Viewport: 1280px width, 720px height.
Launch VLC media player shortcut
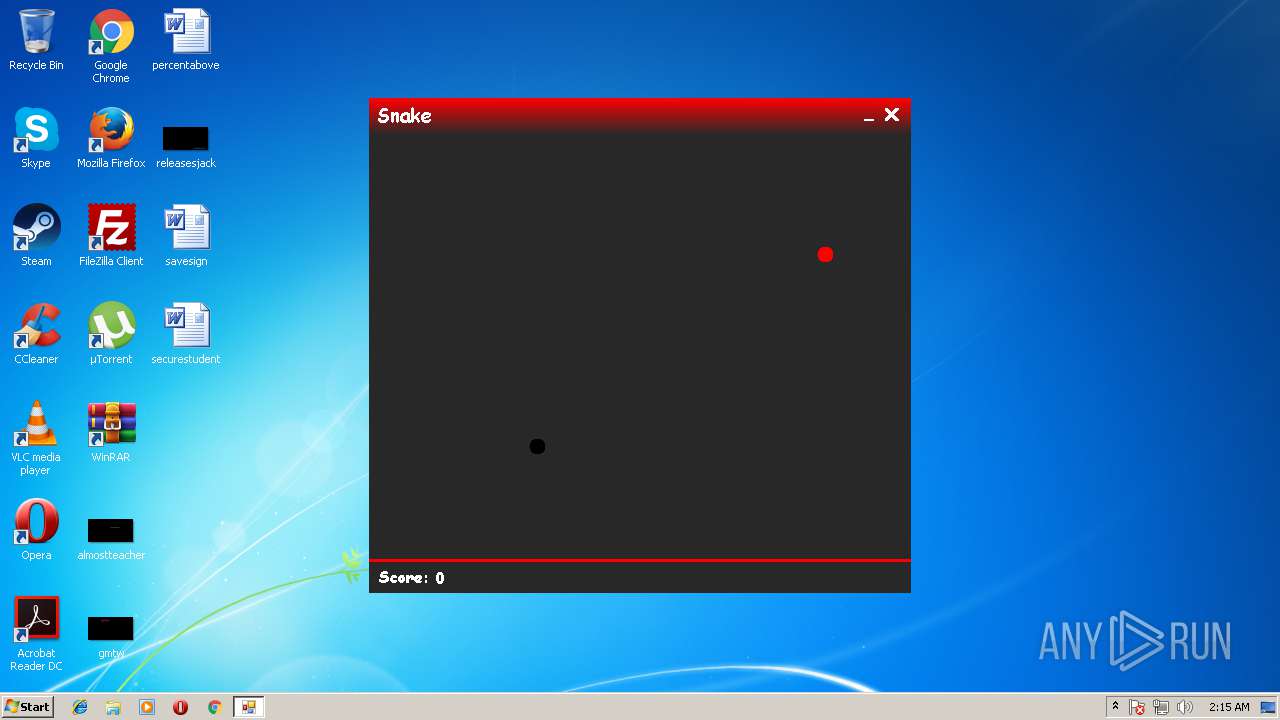coord(36,439)
